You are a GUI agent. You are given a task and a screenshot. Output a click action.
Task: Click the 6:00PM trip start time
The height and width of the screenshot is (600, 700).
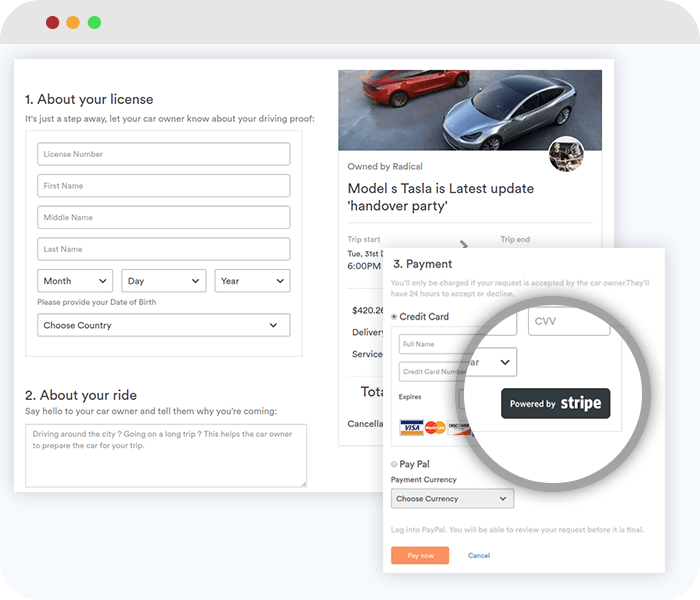pos(364,266)
